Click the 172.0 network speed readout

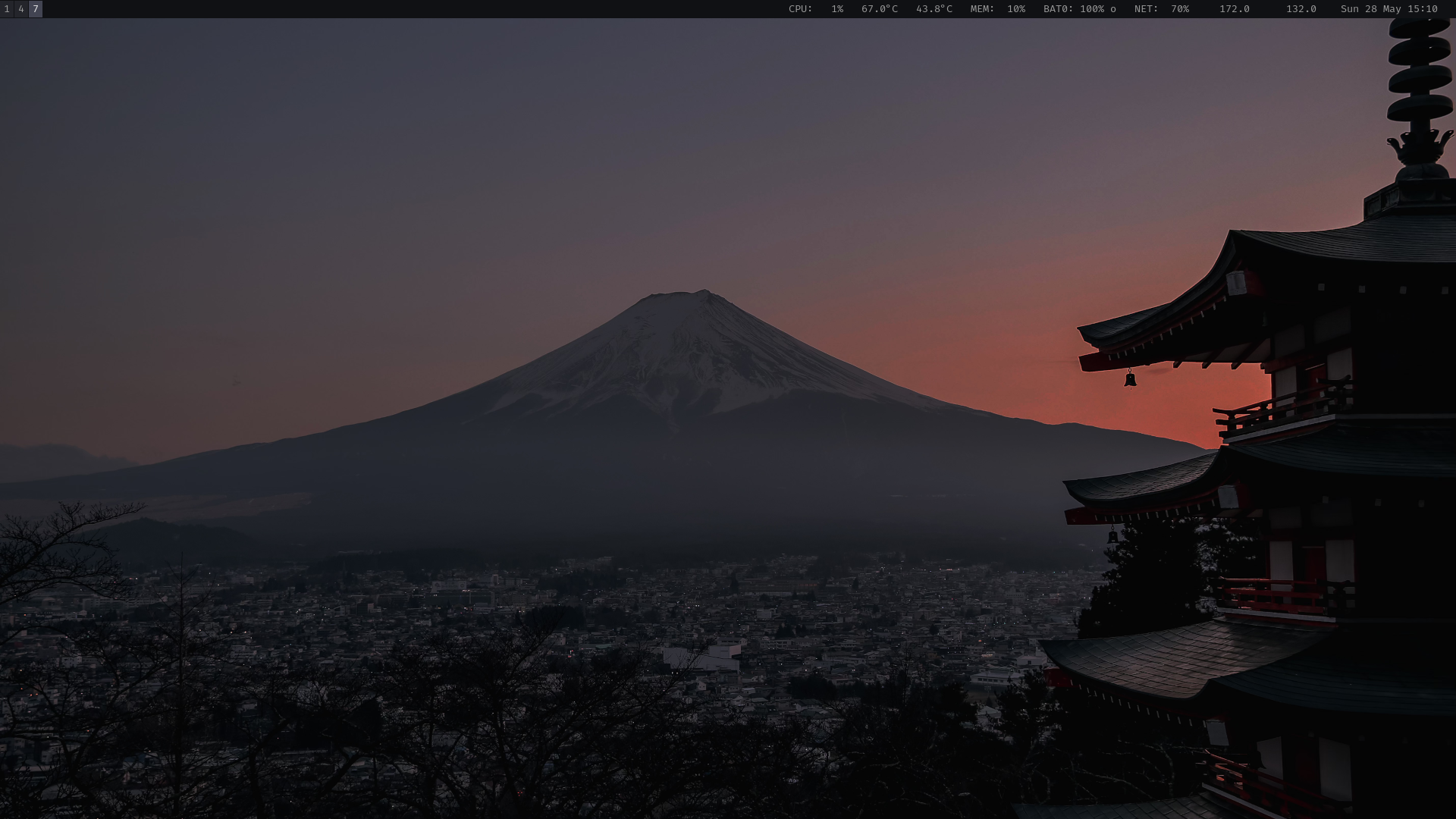(1235, 9)
